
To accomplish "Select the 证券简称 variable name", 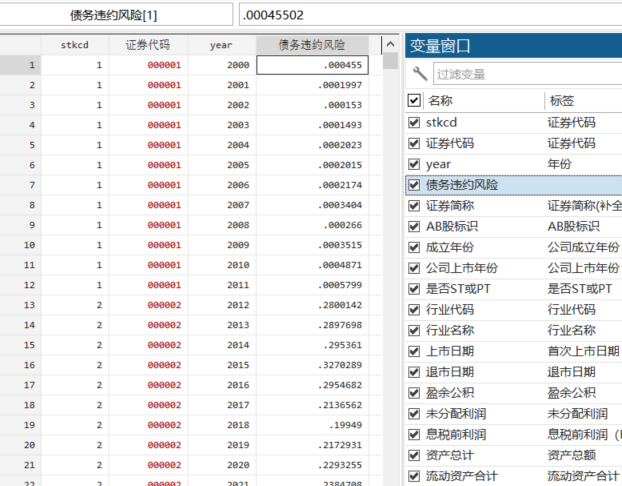I will point(450,206).
